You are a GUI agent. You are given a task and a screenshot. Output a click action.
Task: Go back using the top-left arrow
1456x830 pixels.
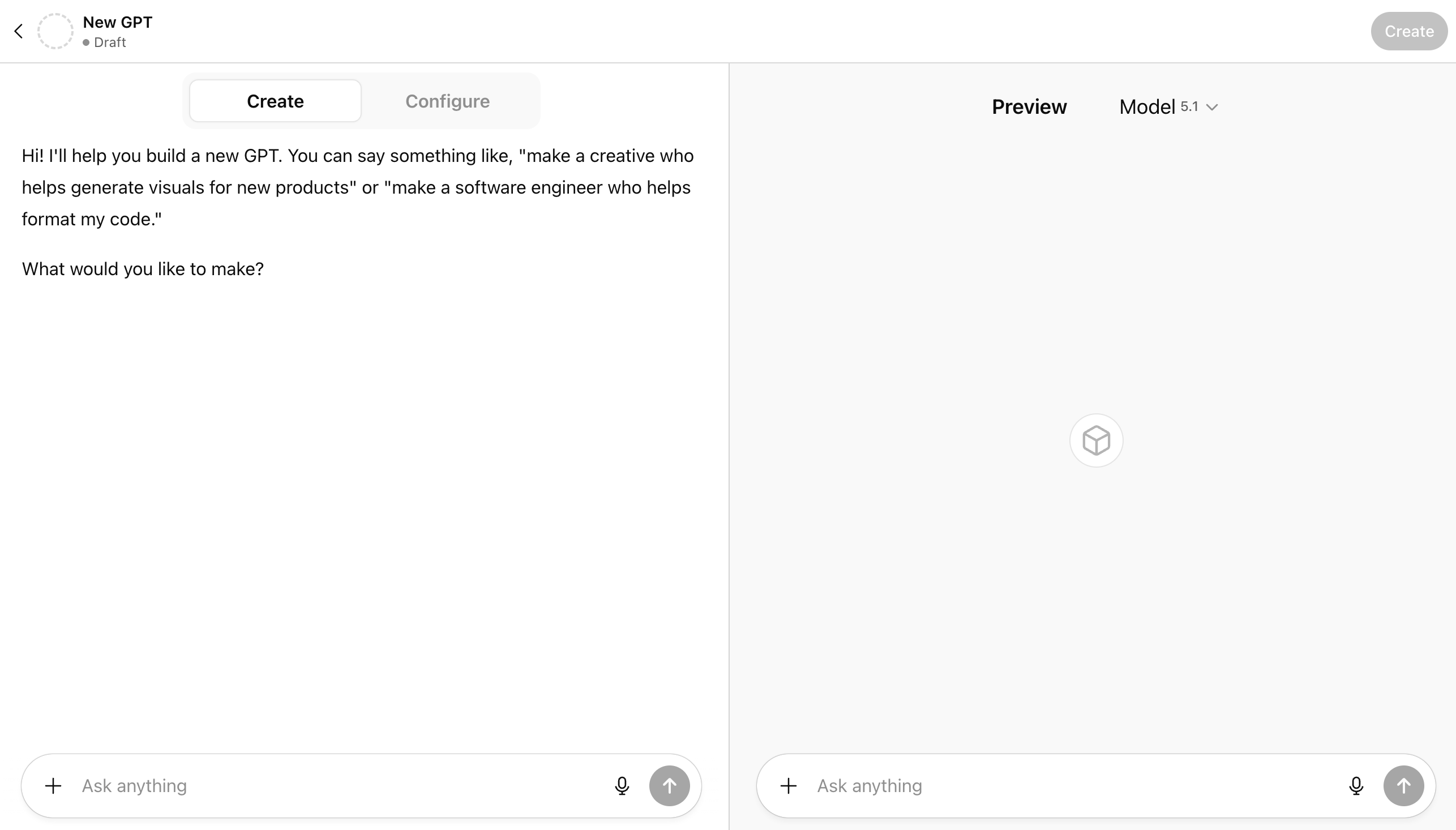click(x=19, y=31)
